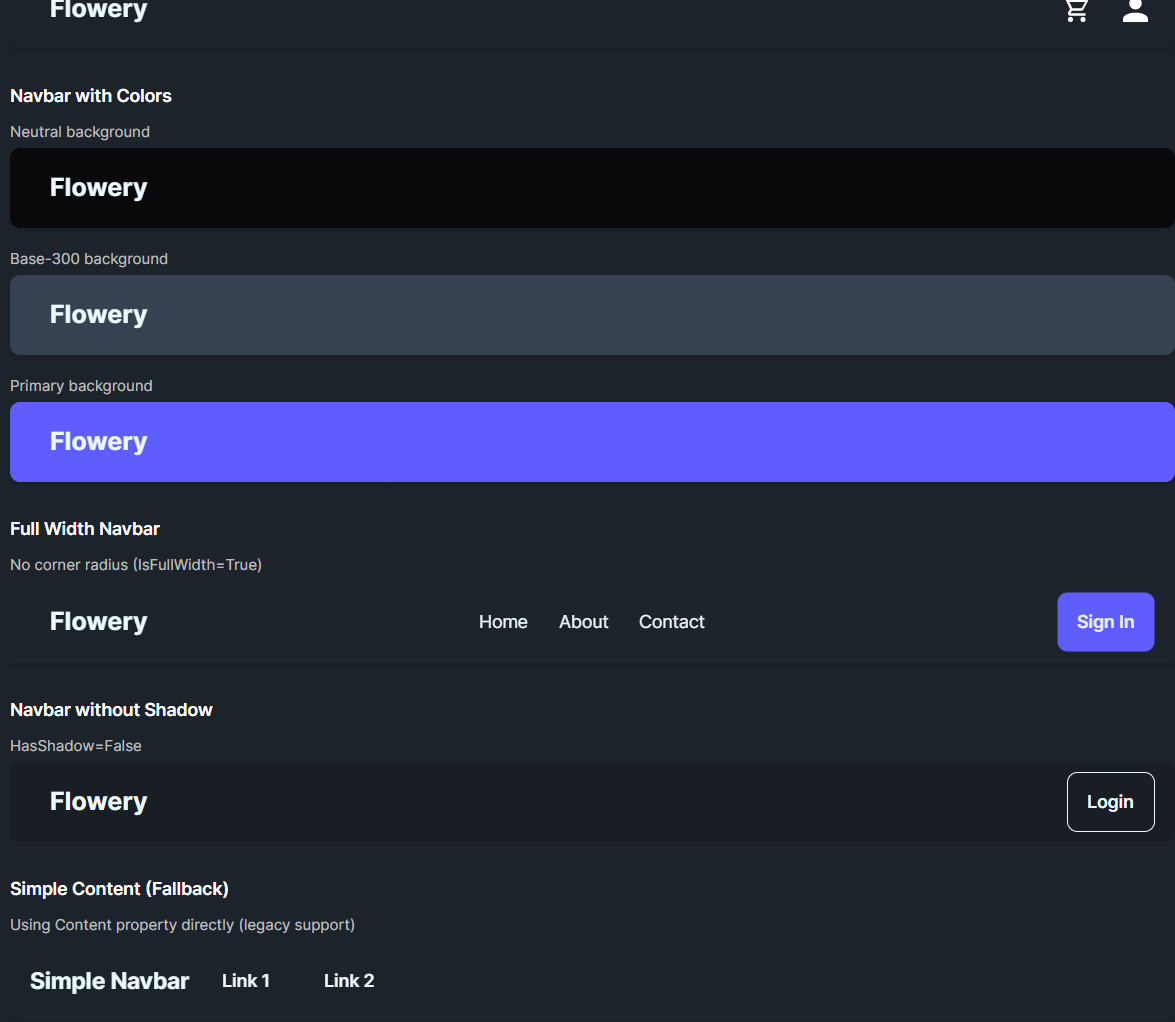The image size is (1175, 1022).
Task: Follow the Link 1 navbar link
Action: click(246, 981)
